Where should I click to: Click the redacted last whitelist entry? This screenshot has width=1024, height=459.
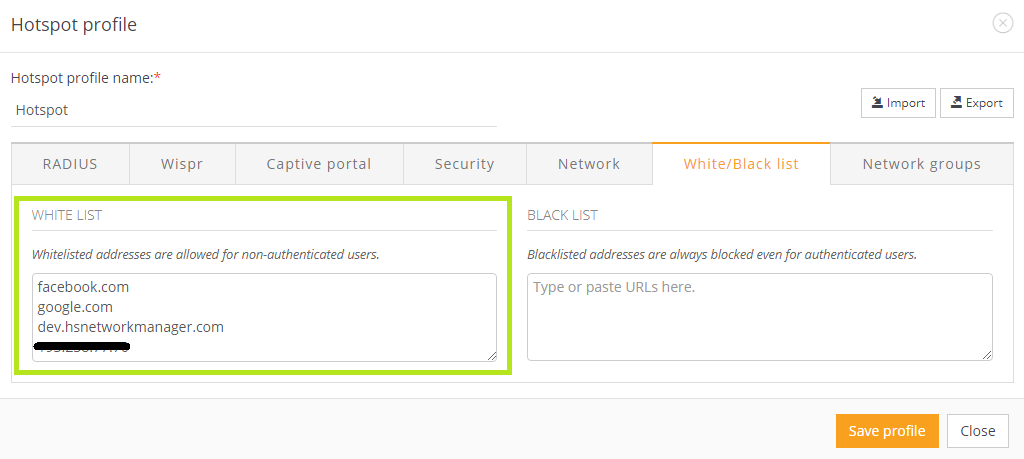click(83, 347)
